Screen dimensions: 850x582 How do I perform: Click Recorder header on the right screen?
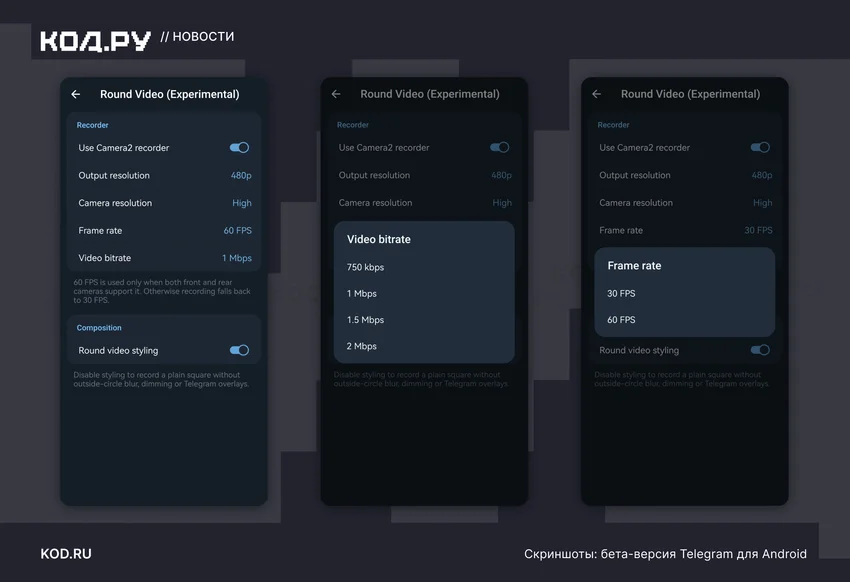(613, 125)
